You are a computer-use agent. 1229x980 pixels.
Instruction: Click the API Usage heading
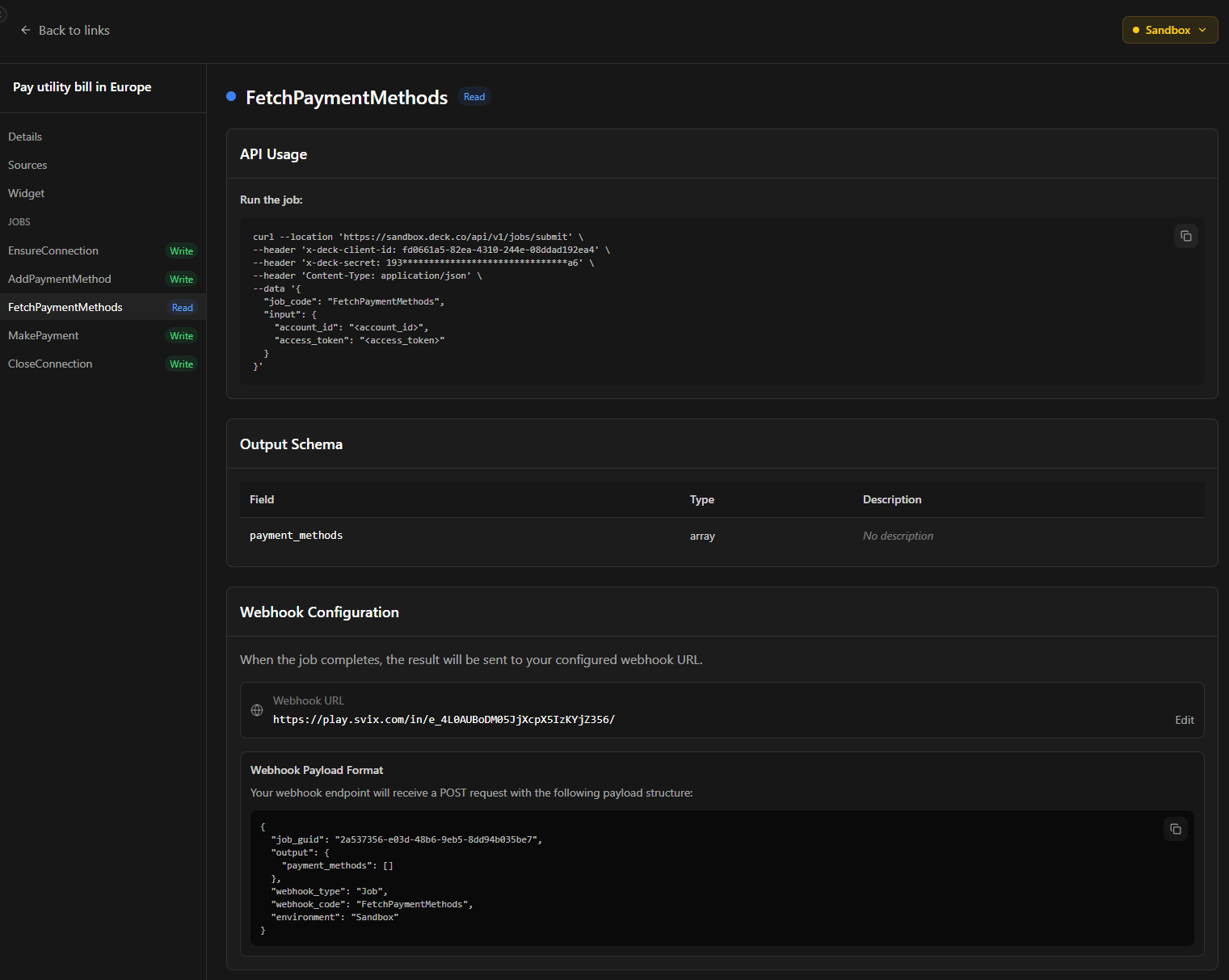pos(274,154)
